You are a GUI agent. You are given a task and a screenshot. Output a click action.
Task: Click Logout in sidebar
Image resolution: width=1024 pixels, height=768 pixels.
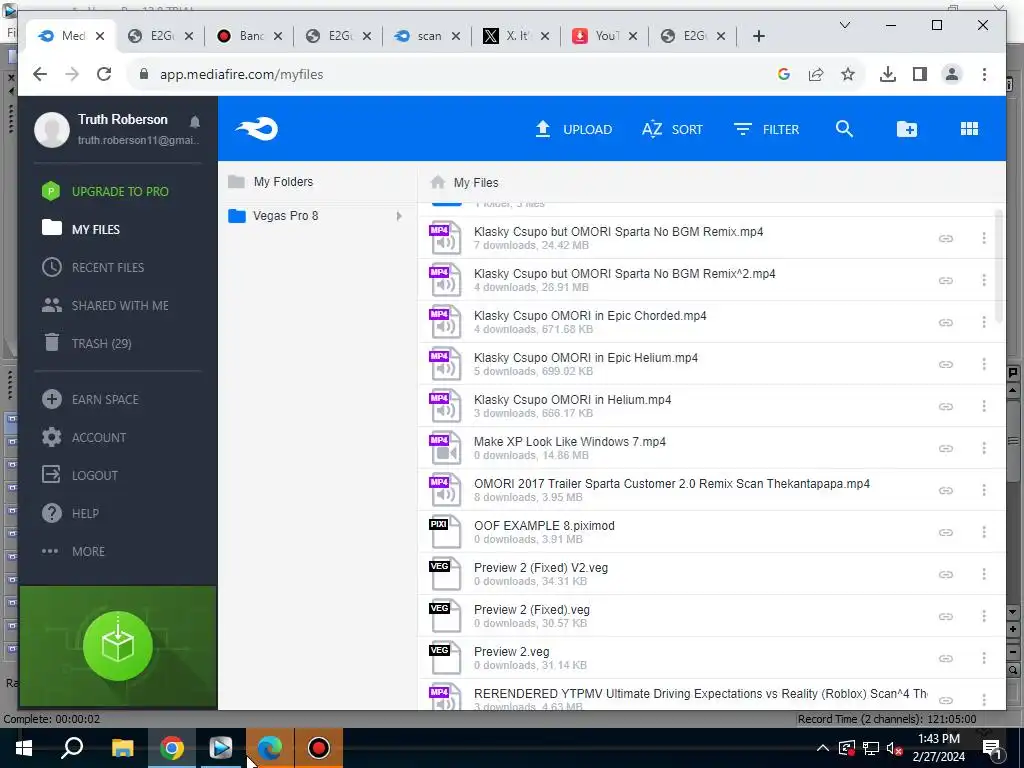80,475
